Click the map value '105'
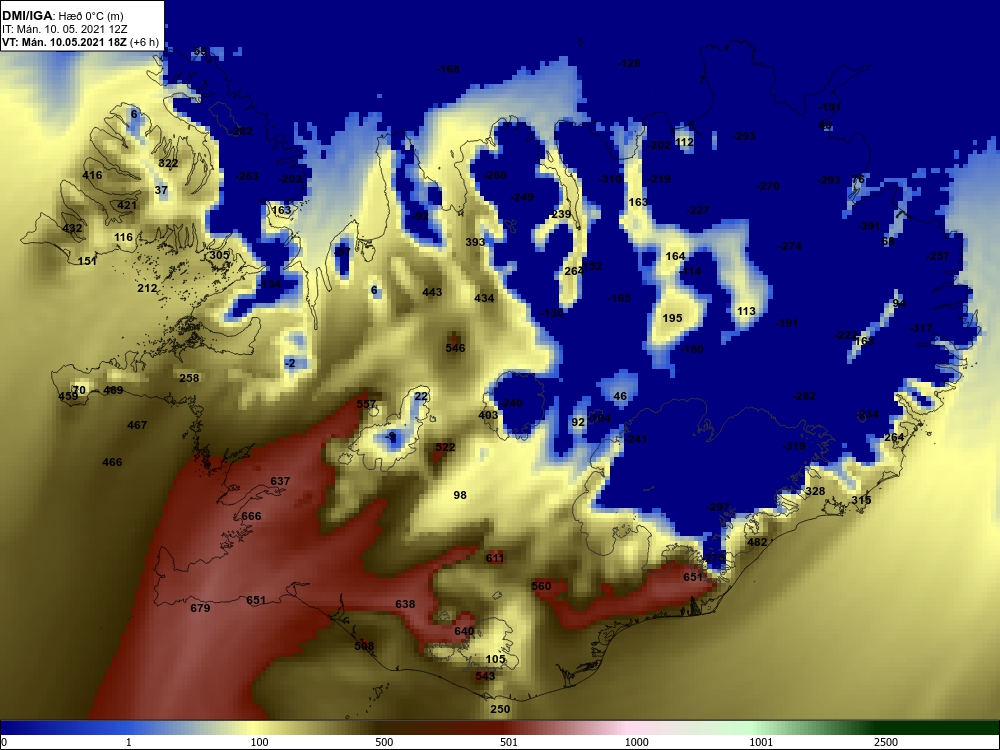The width and height of the screenshot is (1000, 750). (496, 659)
